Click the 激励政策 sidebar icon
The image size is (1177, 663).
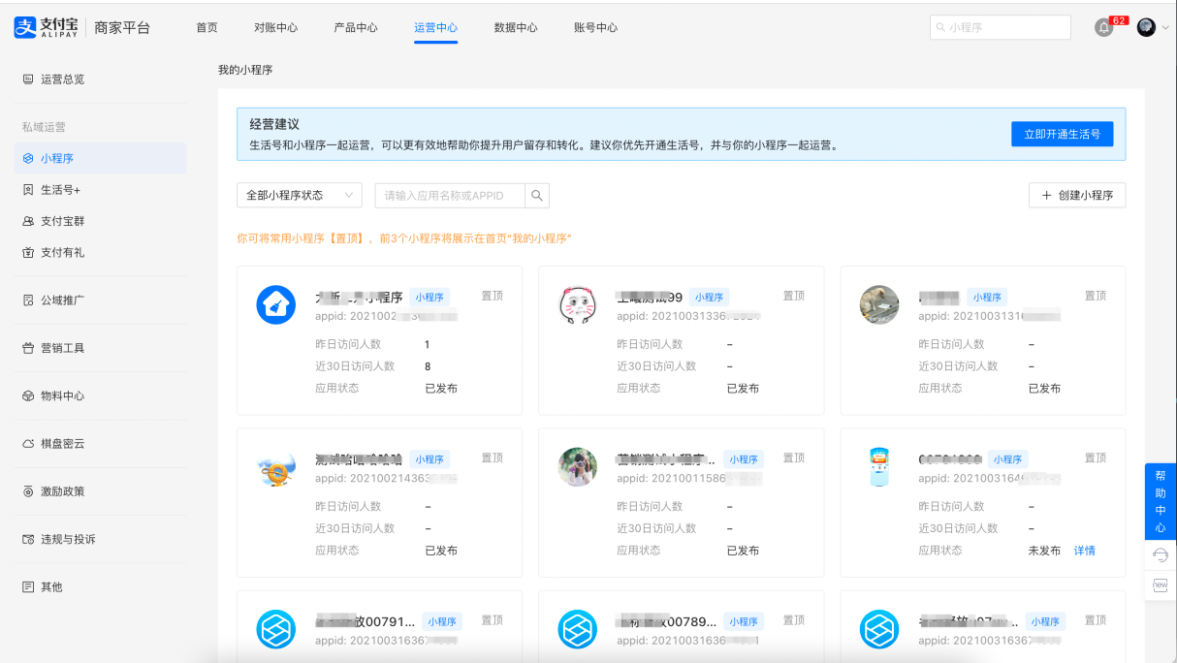click(x=28, y=492)
